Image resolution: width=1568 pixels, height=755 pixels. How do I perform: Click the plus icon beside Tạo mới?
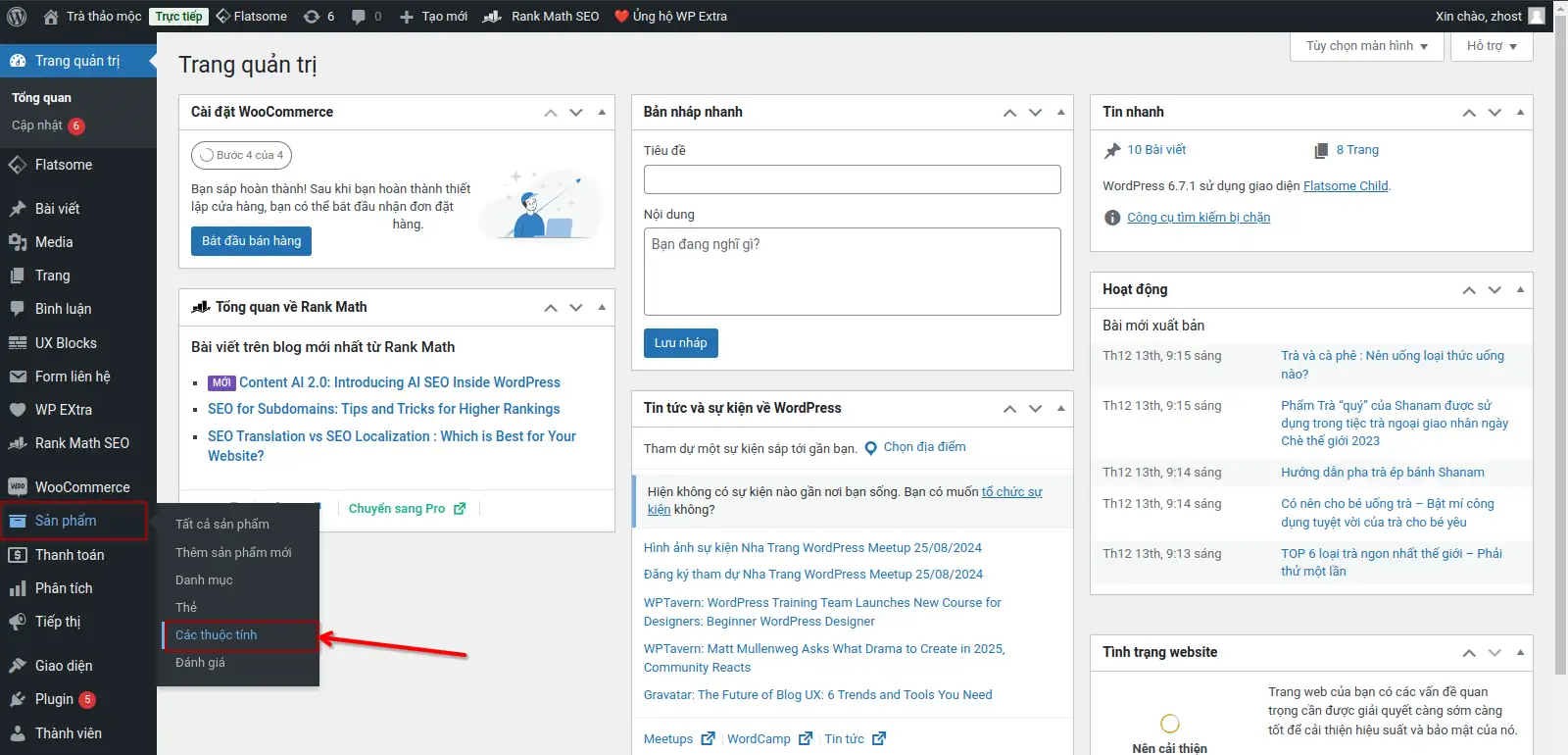click(x=406, y=17)
